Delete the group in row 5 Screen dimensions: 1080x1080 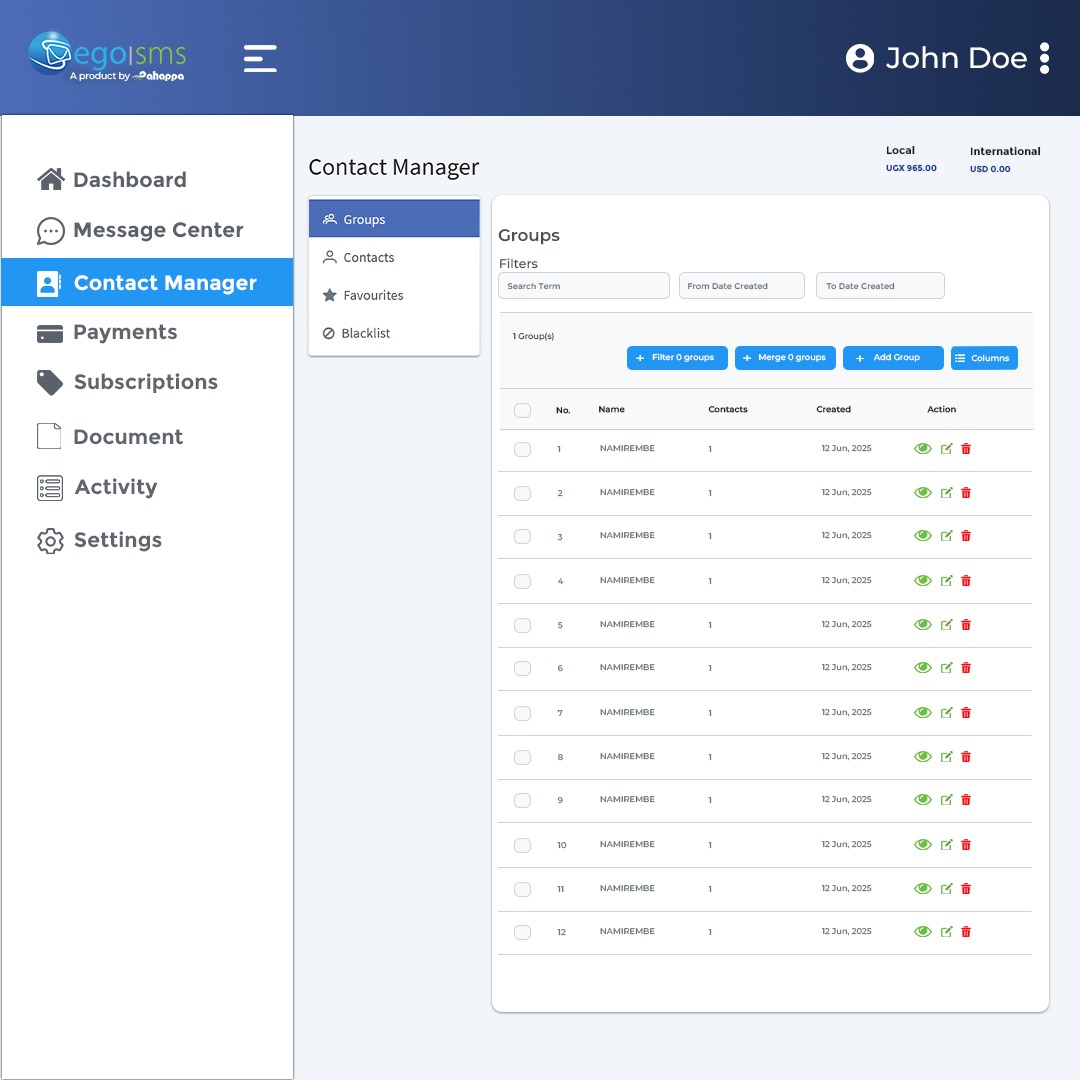coord(966,625)
